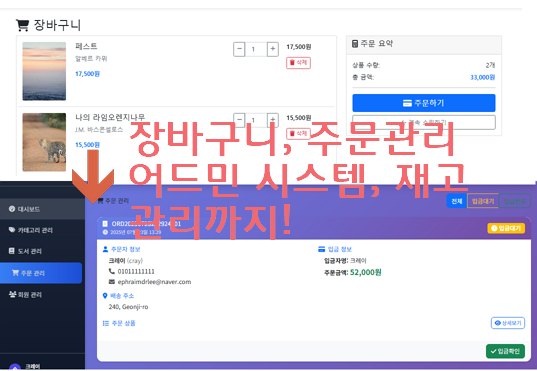
Task: Select 주문 관리 in sidebar
Action: click(41, 273)
